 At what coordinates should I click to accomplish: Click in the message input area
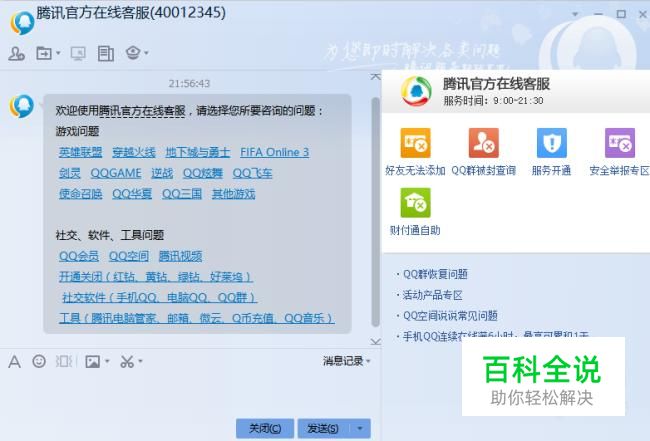coord(190,394)
